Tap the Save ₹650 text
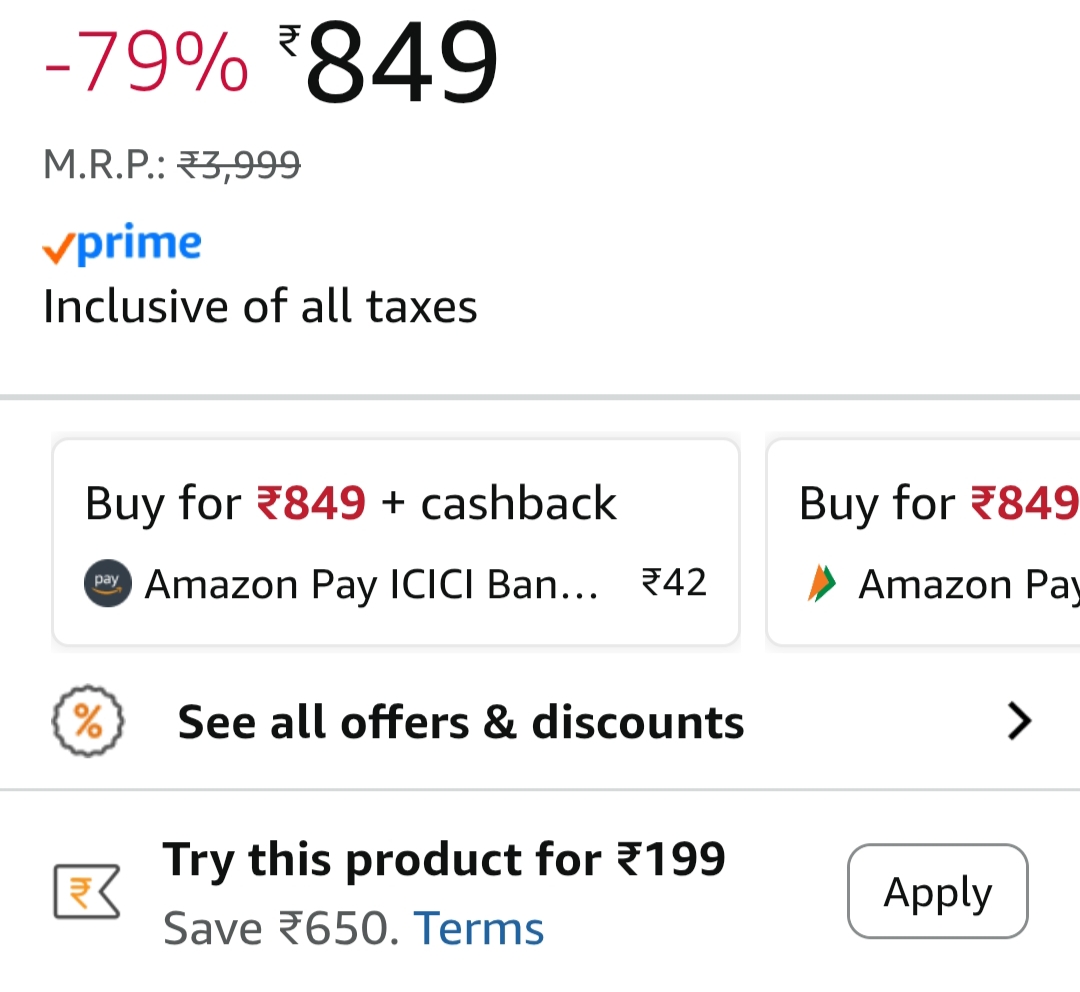The height and width of the screenshot is (992, 1080). tap(280, 928)
